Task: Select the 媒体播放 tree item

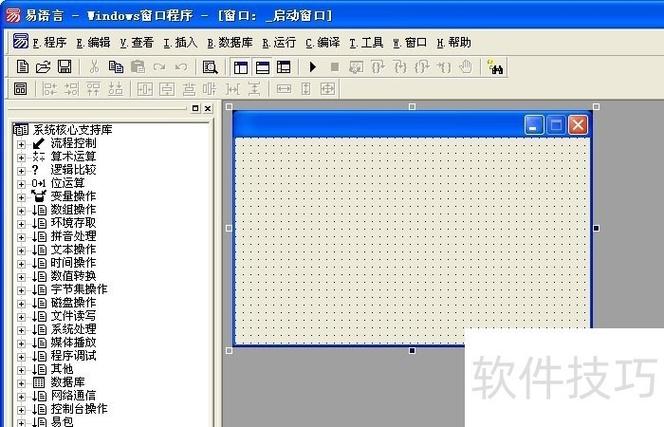Action: tap(73, 342)
